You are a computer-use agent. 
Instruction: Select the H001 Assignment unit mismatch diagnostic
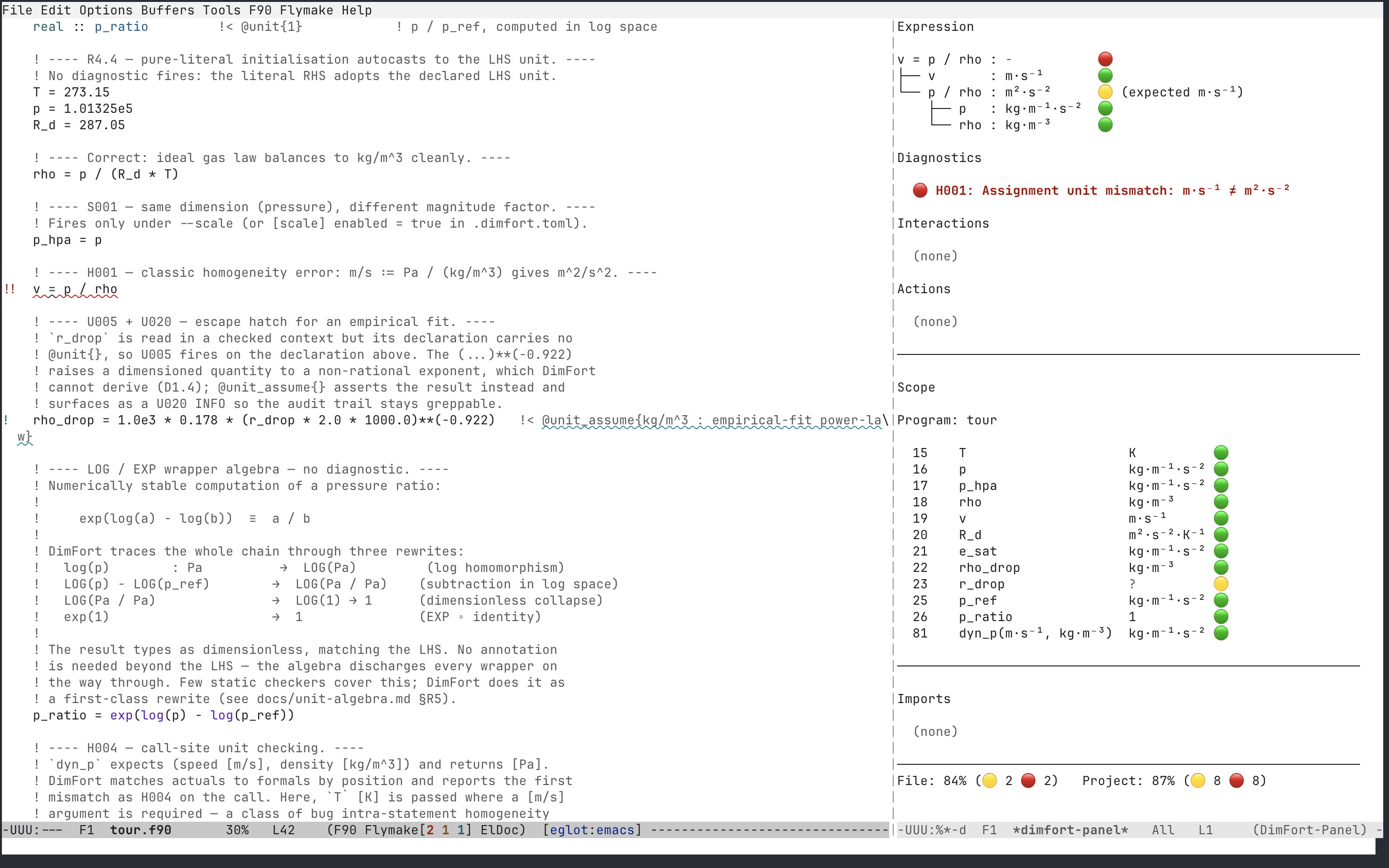tap(1112, 190)
